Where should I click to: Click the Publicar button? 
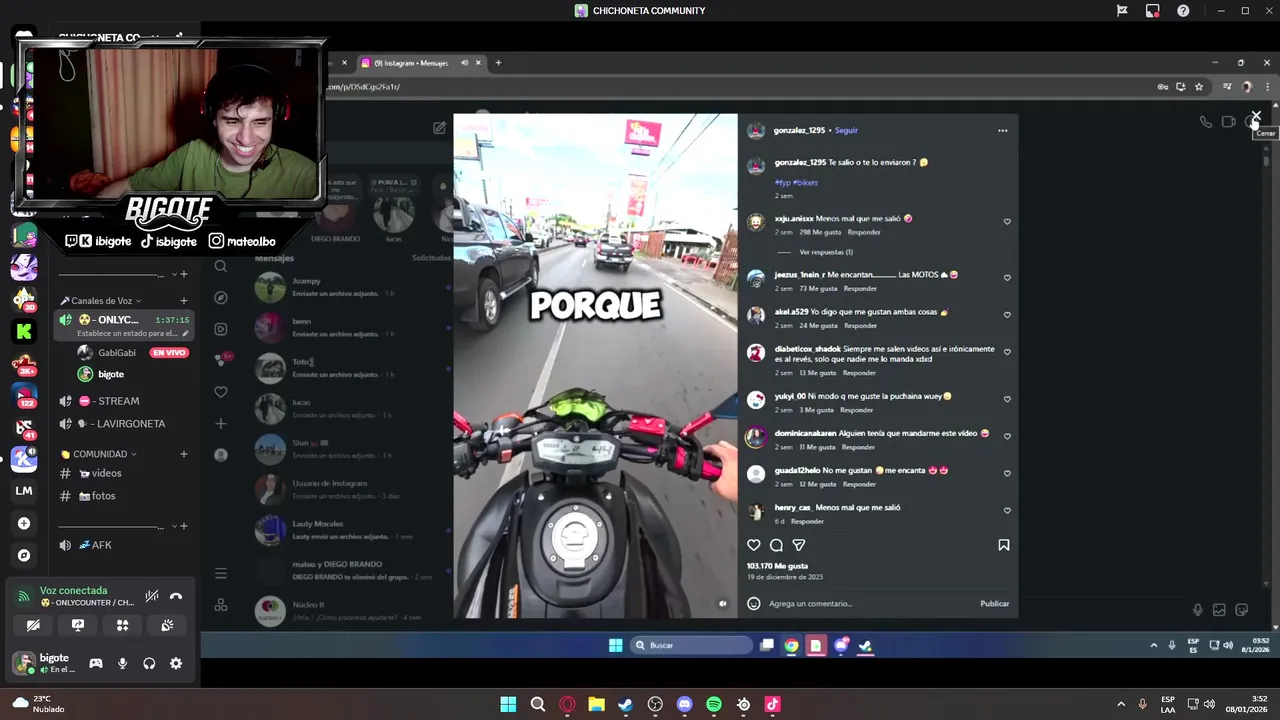click(994, 603)
